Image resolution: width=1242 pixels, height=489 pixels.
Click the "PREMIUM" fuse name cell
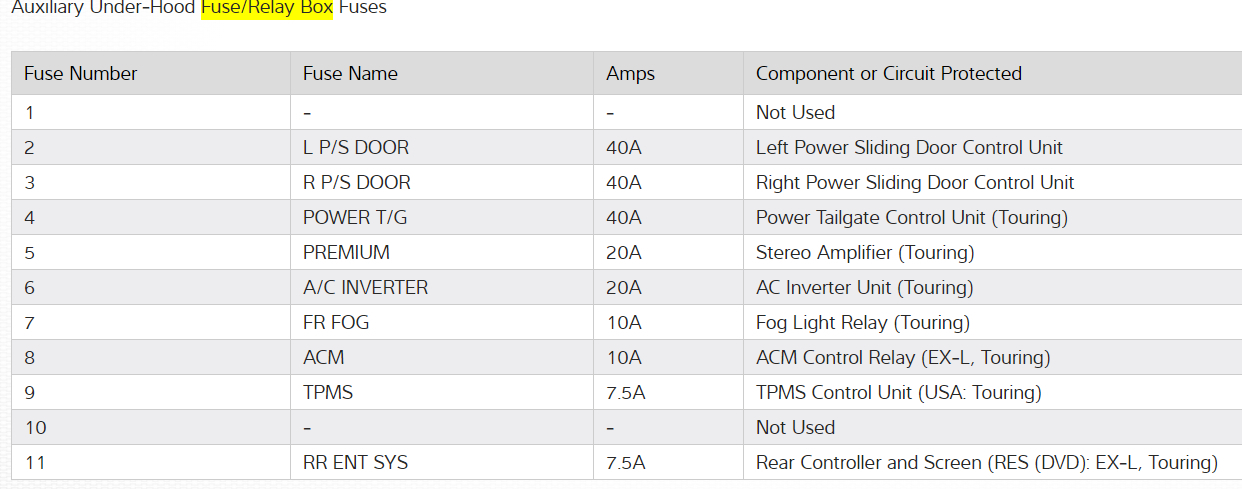click(x=346, y=252)
